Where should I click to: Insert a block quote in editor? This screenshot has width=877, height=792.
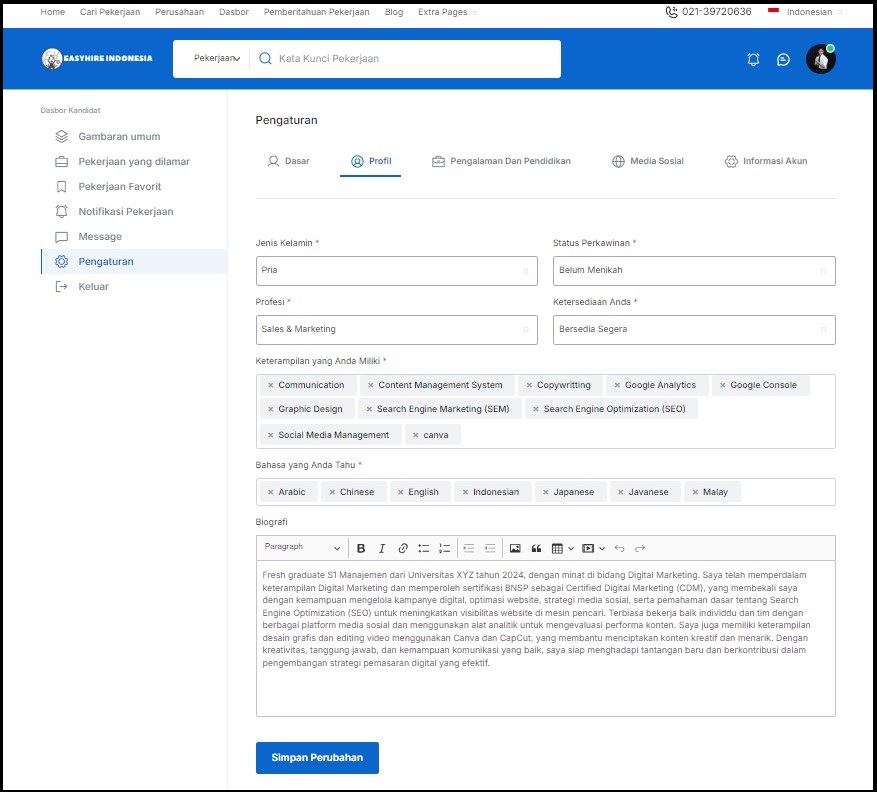536,548
